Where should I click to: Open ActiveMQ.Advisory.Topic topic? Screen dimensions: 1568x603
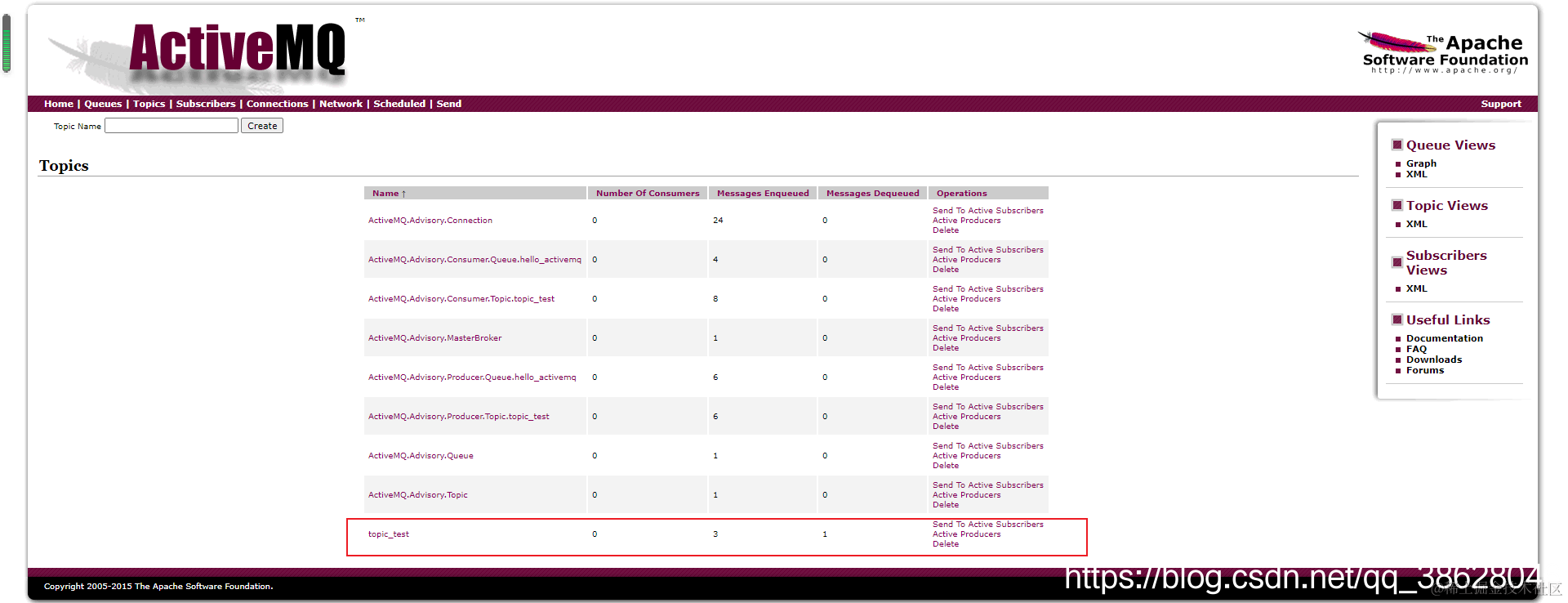(x=418, y=495)
